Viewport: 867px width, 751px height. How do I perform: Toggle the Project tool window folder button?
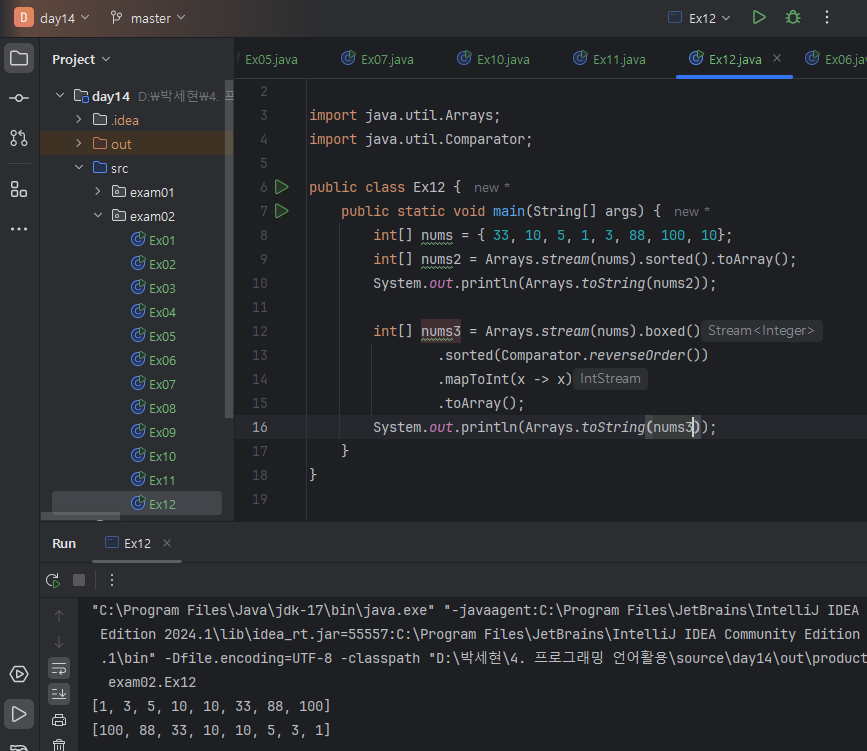[x=19, y=58]
